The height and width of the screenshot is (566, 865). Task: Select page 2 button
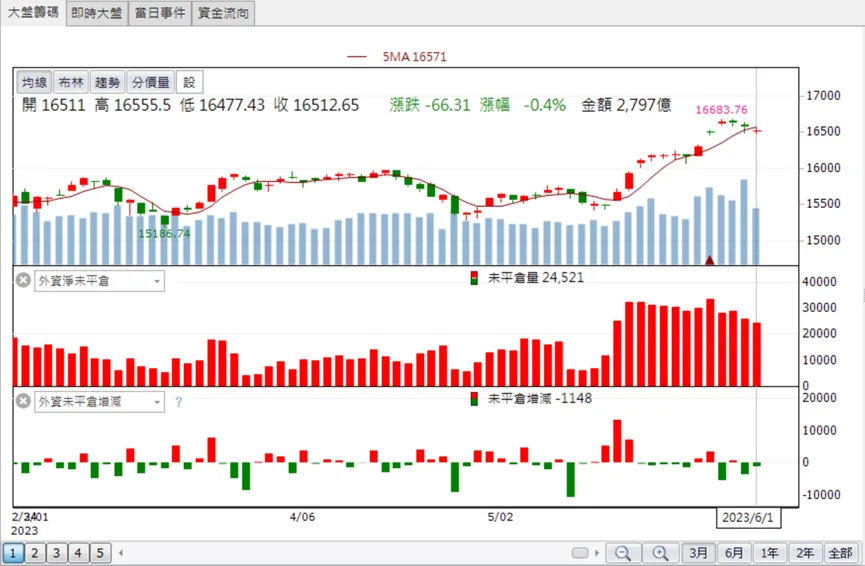click(34, 553)
